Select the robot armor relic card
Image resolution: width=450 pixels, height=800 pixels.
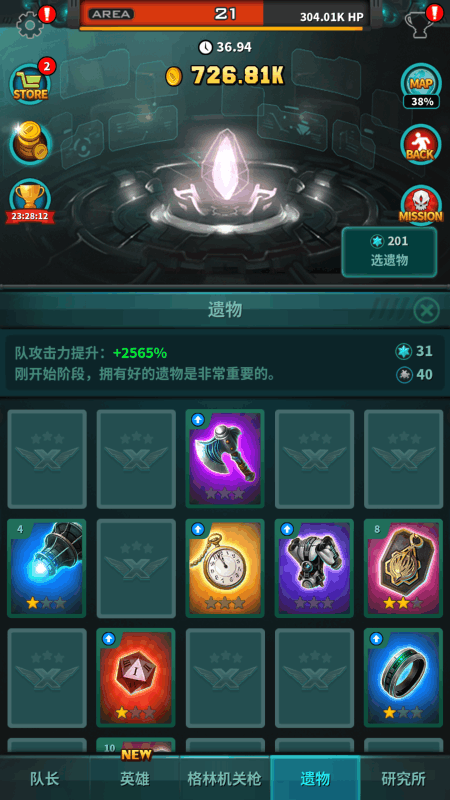[x=314, y=568]
